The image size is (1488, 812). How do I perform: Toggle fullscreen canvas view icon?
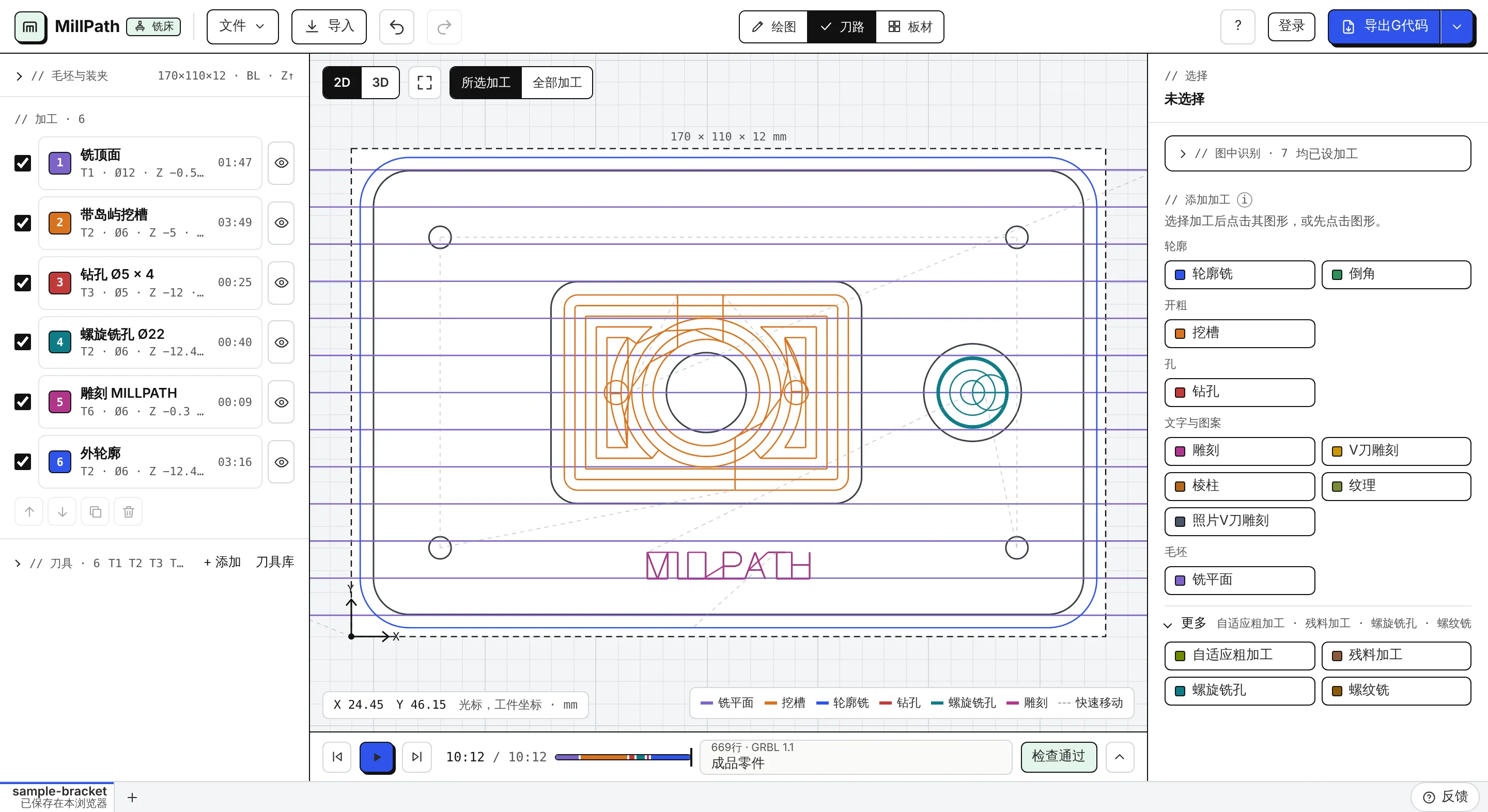pos(425,83)
